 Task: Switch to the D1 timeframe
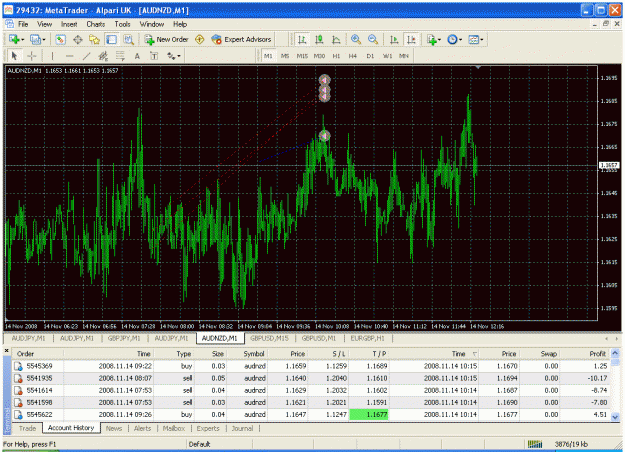tap(370, 56)
